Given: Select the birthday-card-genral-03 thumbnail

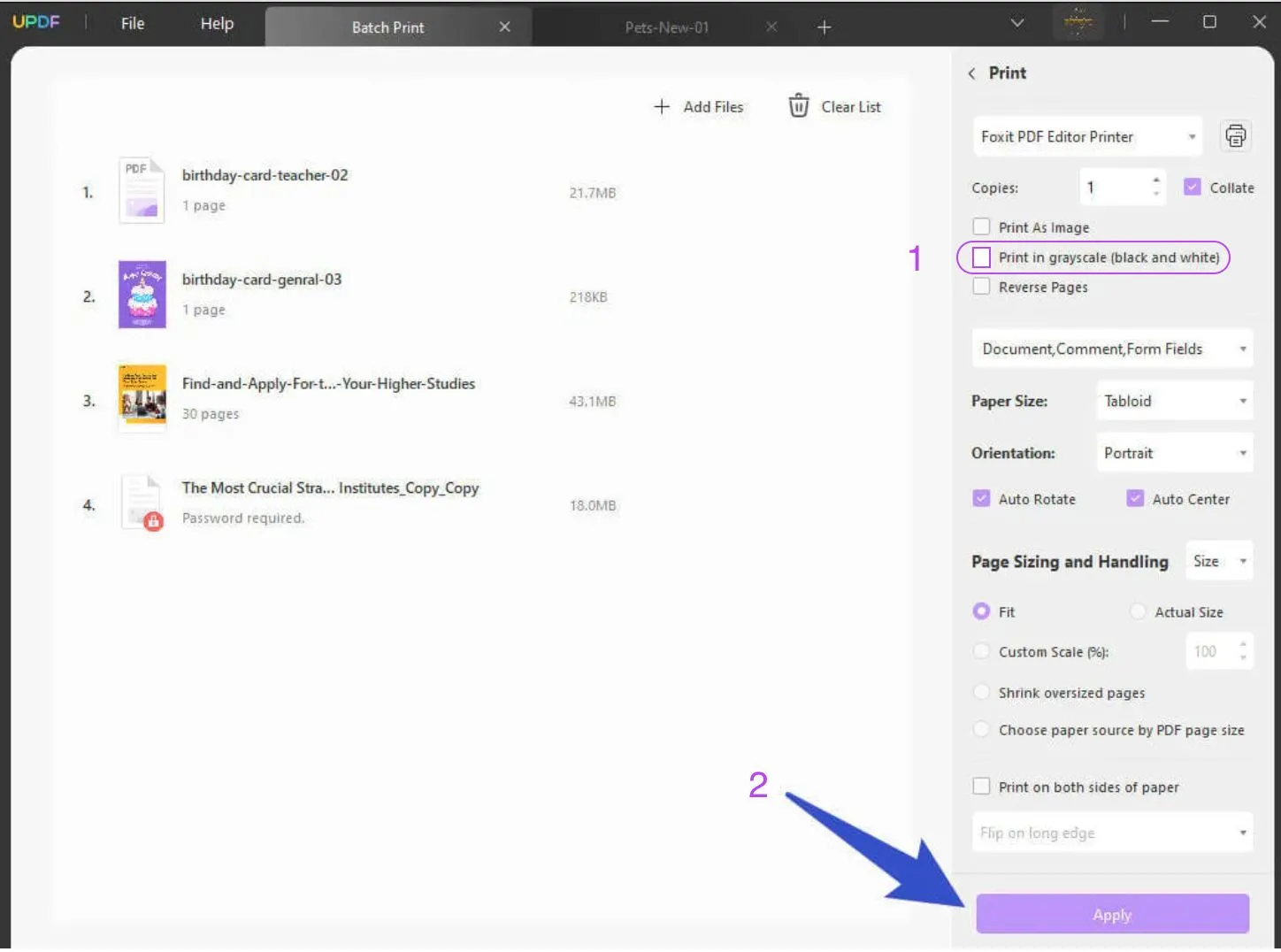Looking at the screenshot, I should point(142,295).
